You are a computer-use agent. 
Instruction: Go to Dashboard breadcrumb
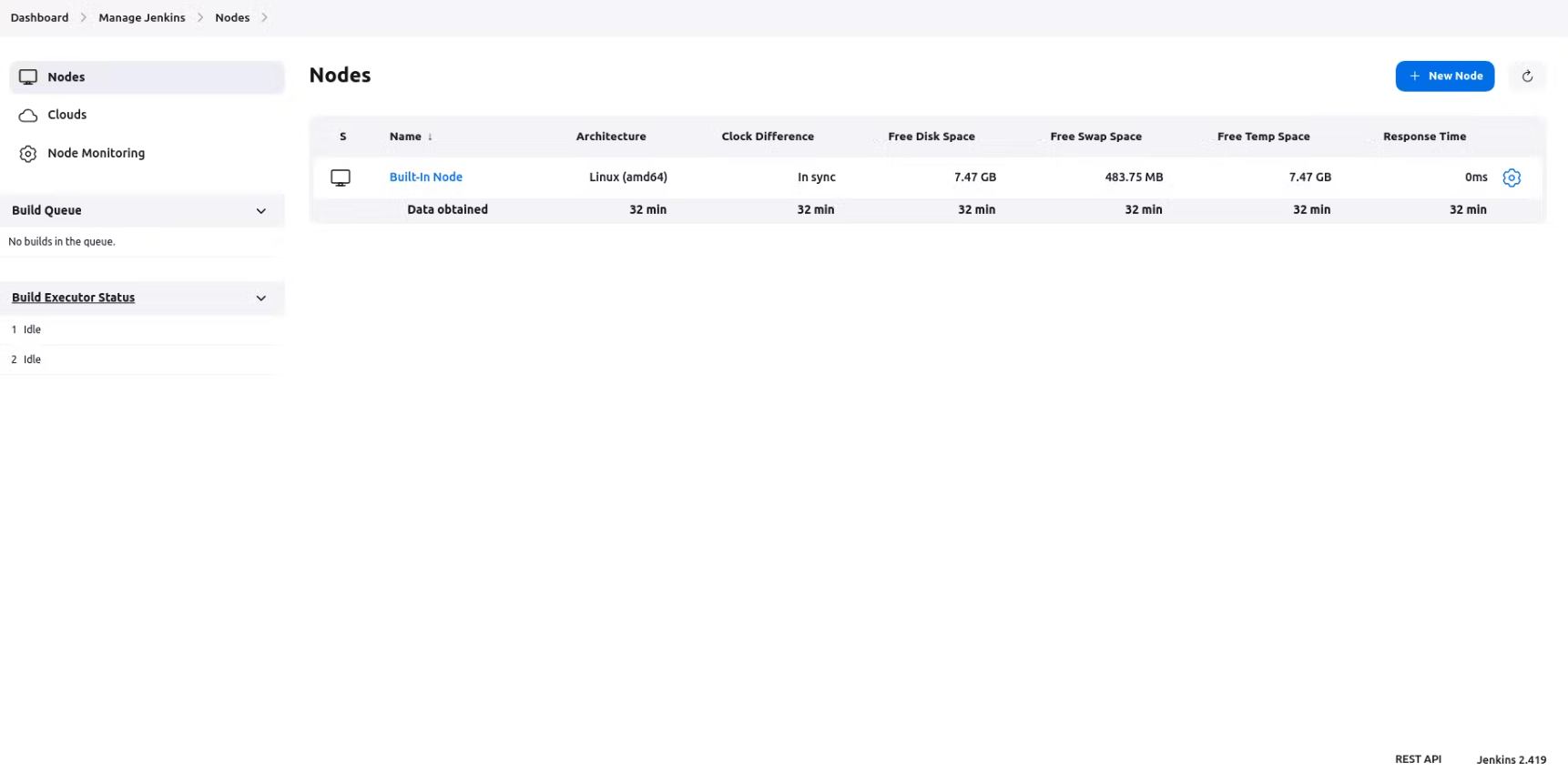tap(39, 17)
